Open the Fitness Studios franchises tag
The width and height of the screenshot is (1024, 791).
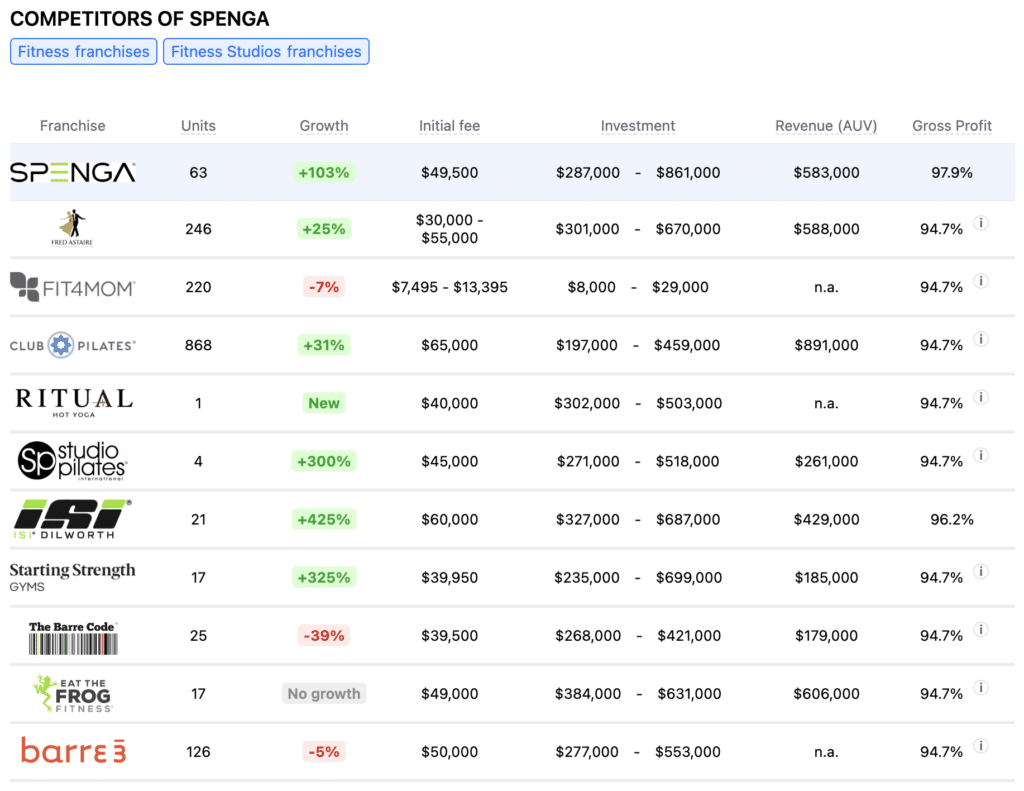point(266,52)
